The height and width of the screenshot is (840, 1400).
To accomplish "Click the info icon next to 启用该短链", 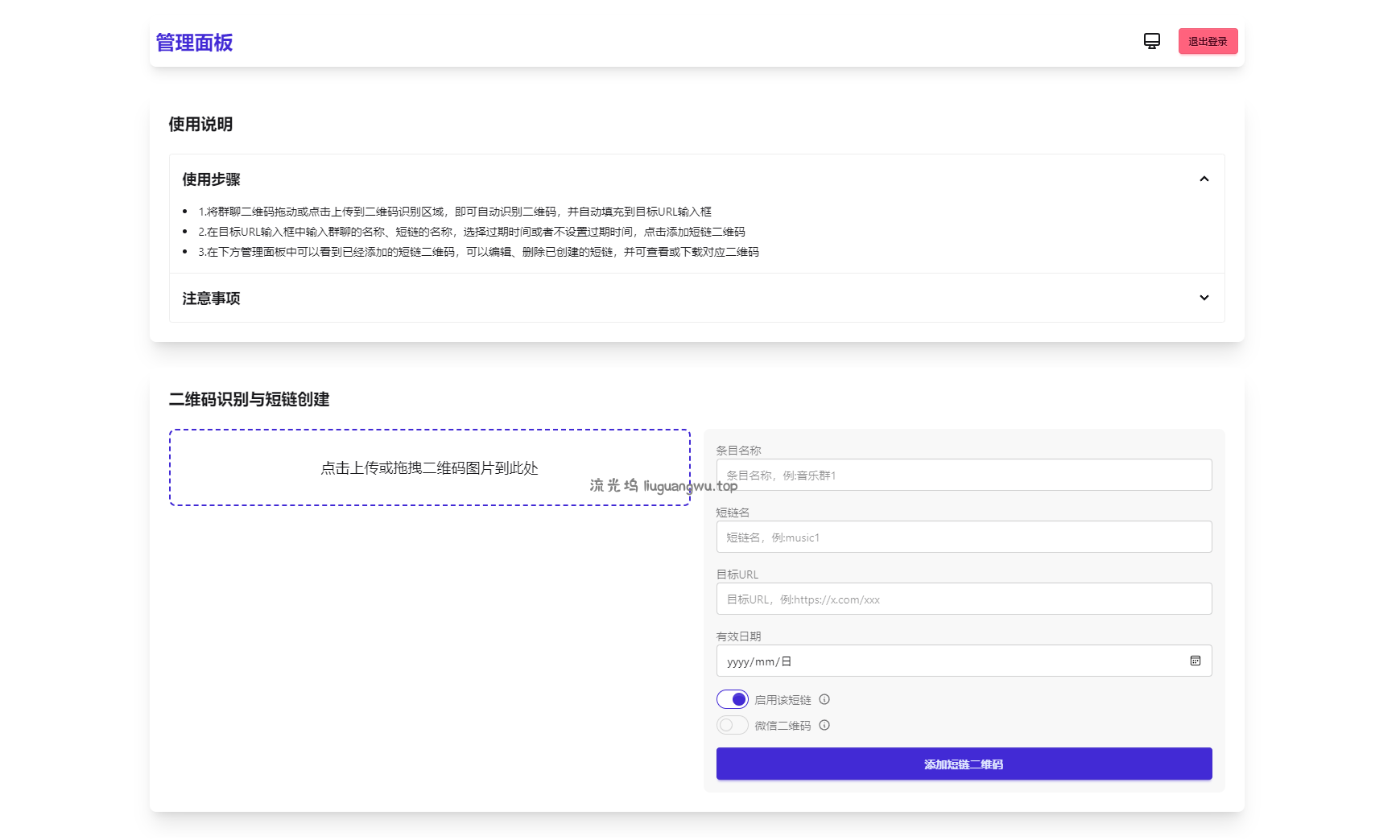I will click(x=824, y=699).
